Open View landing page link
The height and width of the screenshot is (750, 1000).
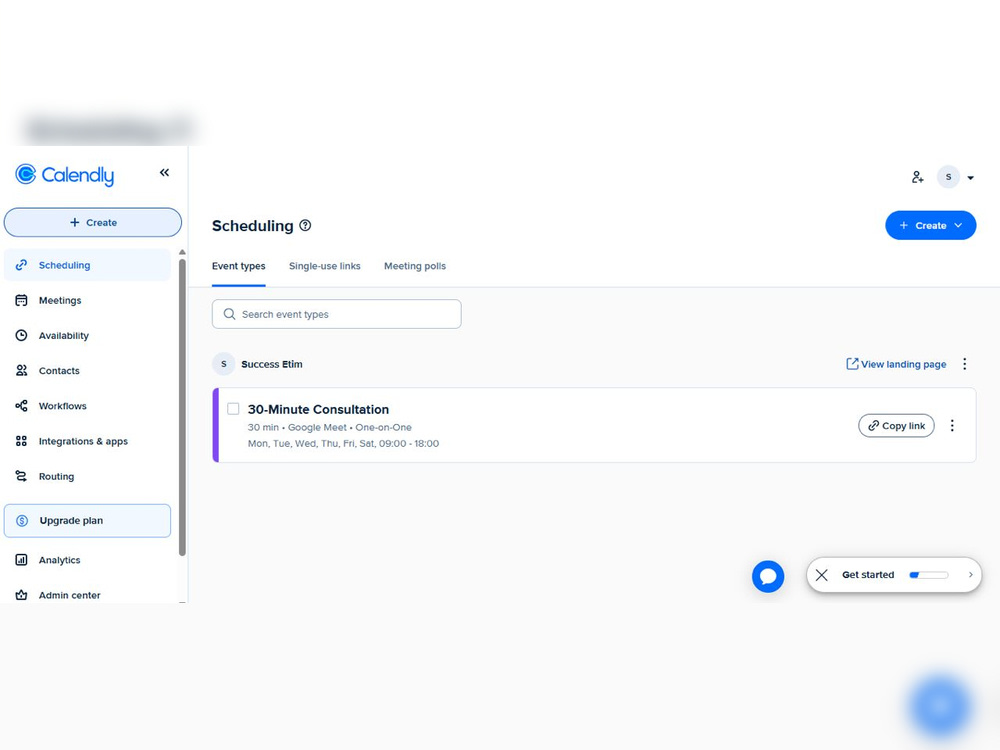click(x=896, y=364)
